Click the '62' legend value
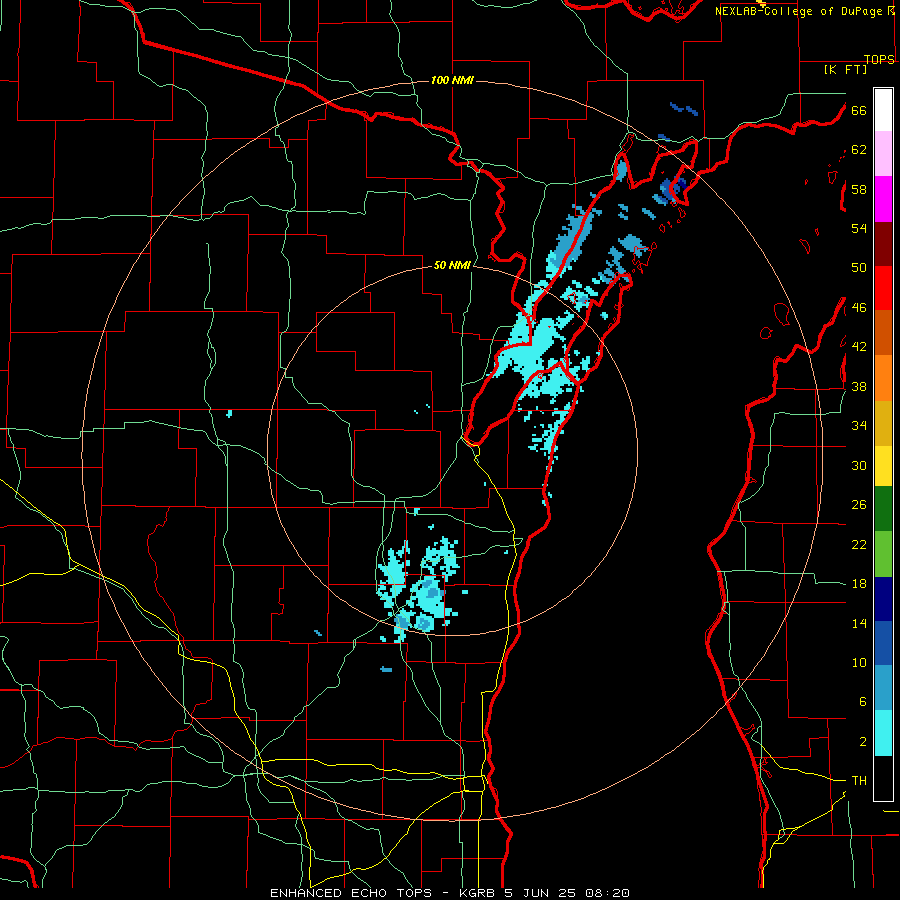This screenshot has width=900, height=900. (859, 150)
